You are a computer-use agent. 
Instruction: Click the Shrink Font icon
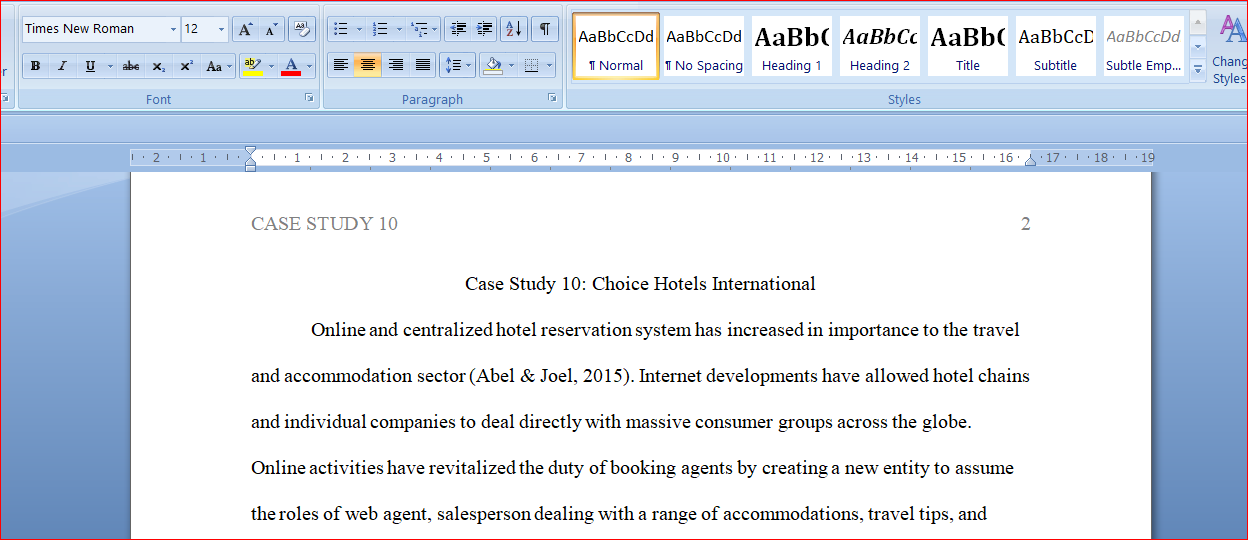coord(271,29)
